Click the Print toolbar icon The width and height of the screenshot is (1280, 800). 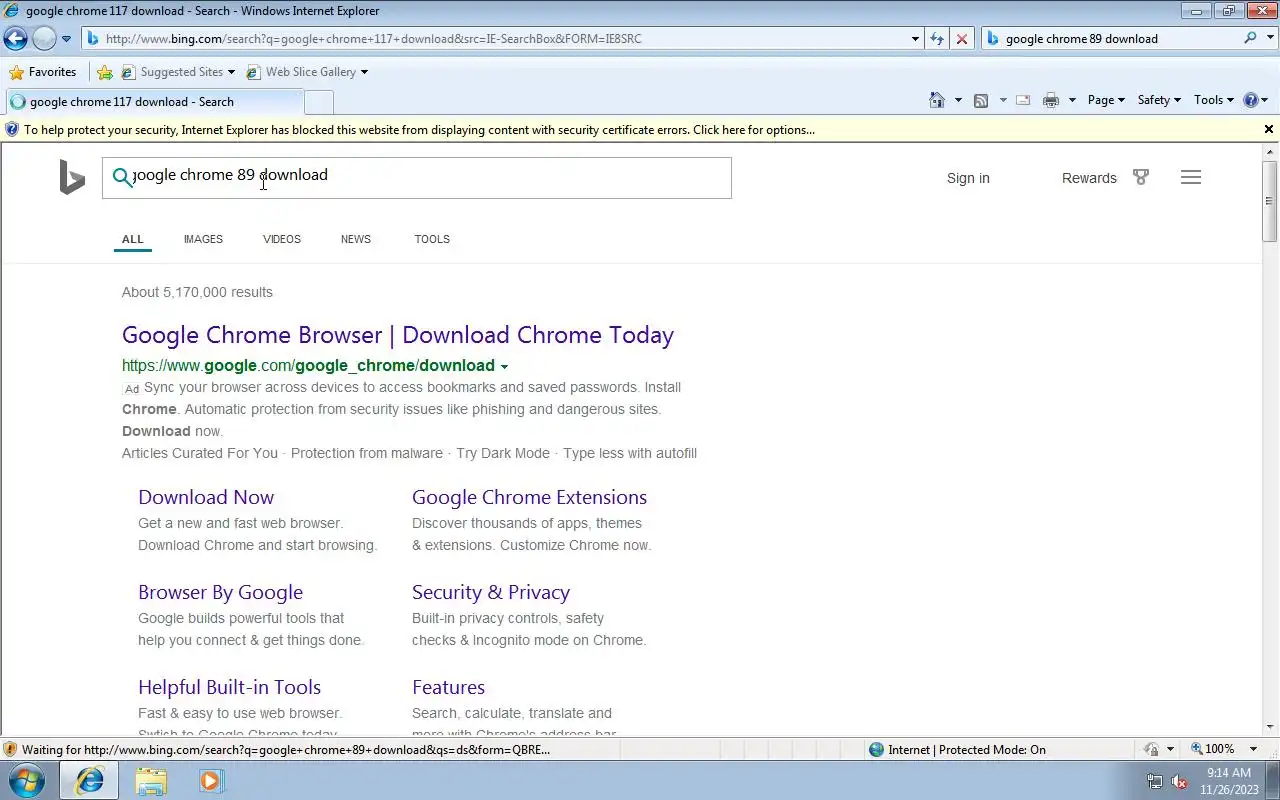(x=1051, y=100)
